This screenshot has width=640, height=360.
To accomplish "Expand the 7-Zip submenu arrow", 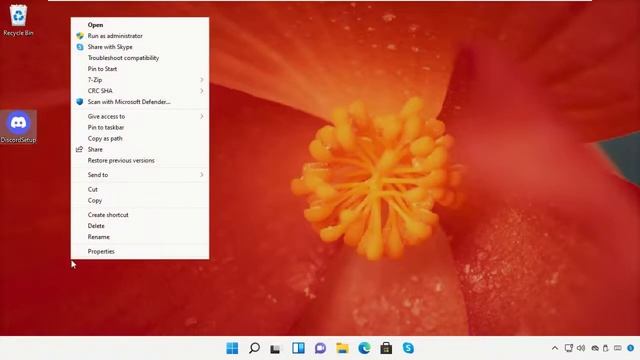I will [202, 80].
